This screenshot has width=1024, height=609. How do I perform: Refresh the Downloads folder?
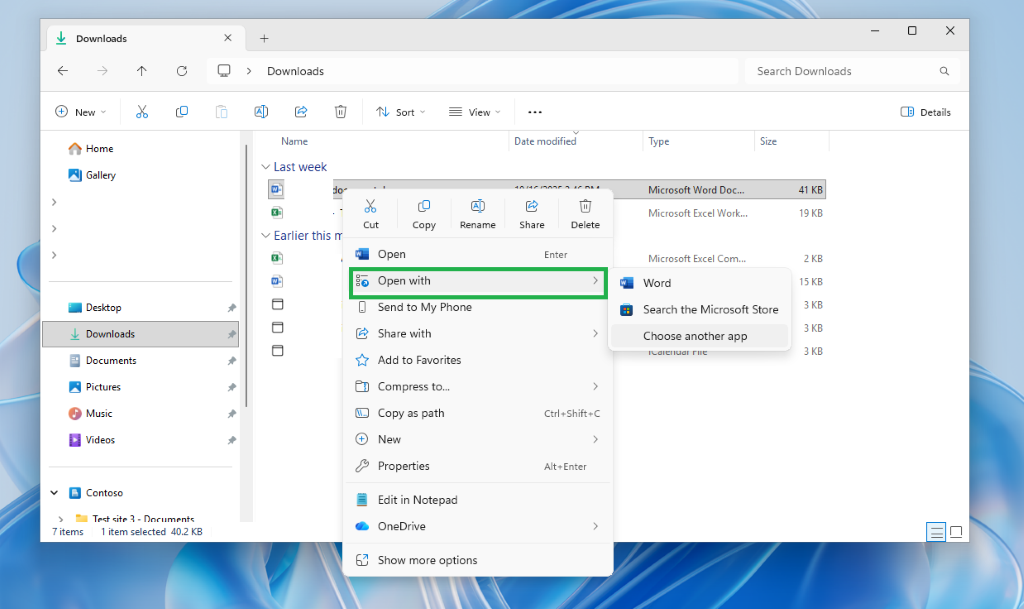point(182,71)
